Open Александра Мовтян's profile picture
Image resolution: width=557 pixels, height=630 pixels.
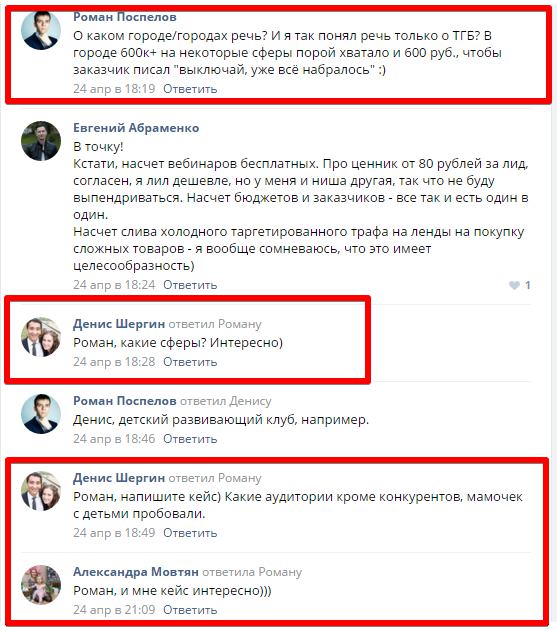pyautogui.click(x=41, y=585)
